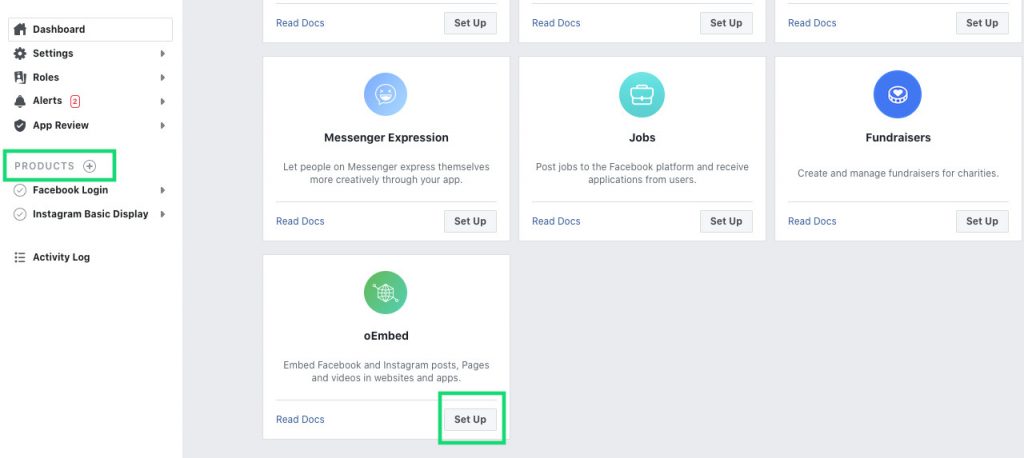Image resolution: width=1024 pixels, height=458 pixels.
Task: Click the Facebook Login checkmark circle
Action: [x=20, y=190]
